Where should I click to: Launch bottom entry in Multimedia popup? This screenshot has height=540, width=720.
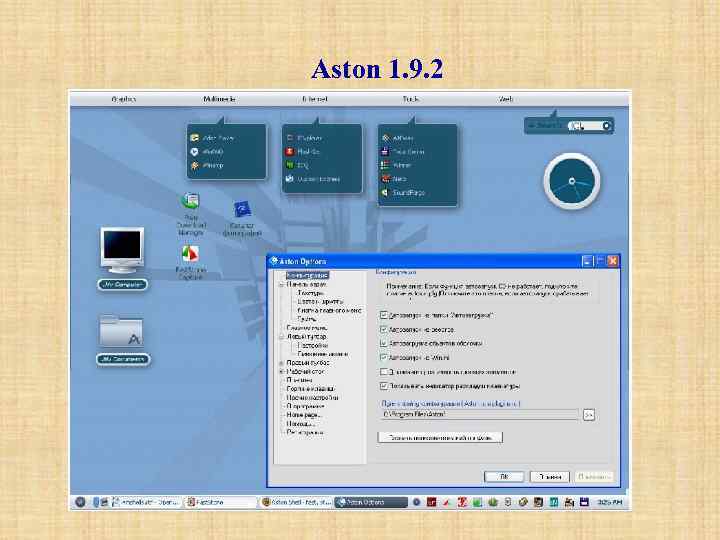click(x=207, y=165)
